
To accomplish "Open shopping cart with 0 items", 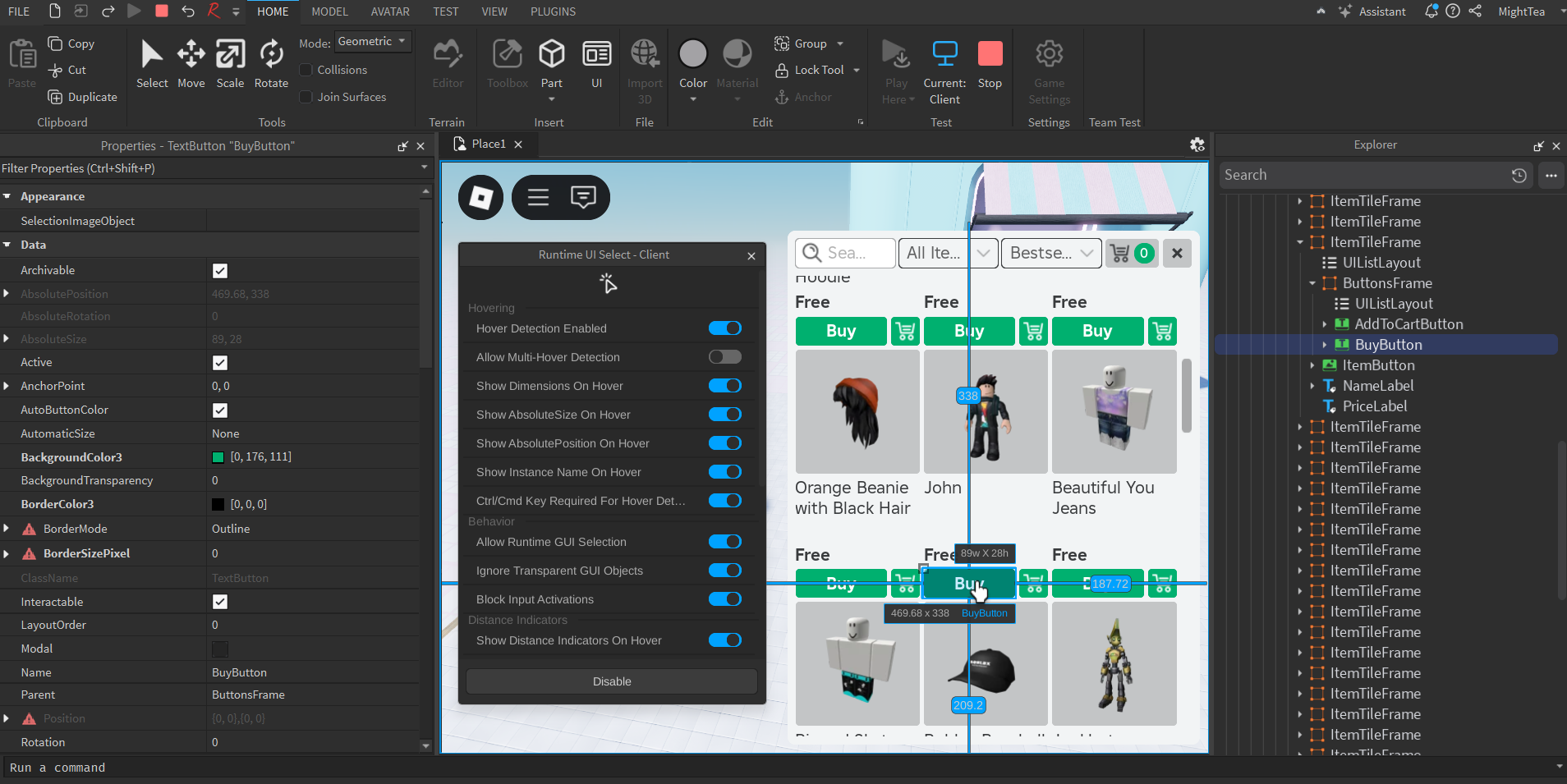I will [1131, 253].
